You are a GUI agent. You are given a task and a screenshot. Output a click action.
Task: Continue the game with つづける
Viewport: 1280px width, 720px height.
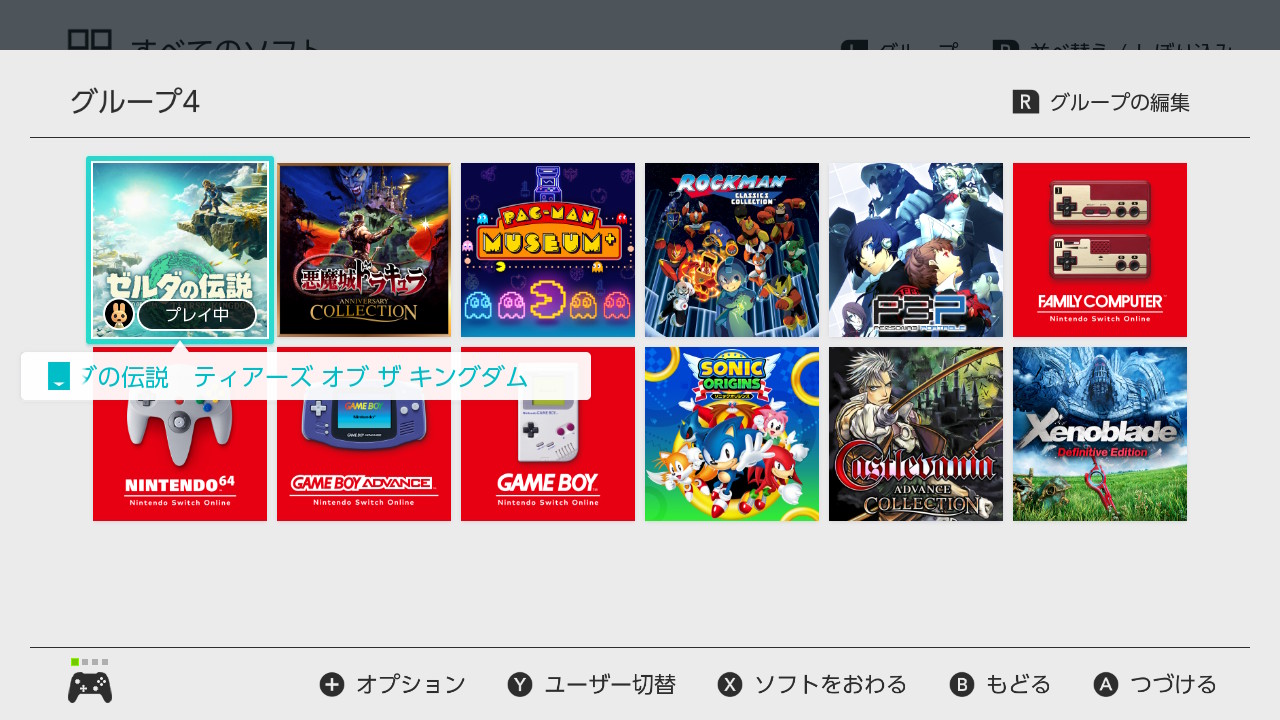1155,684
